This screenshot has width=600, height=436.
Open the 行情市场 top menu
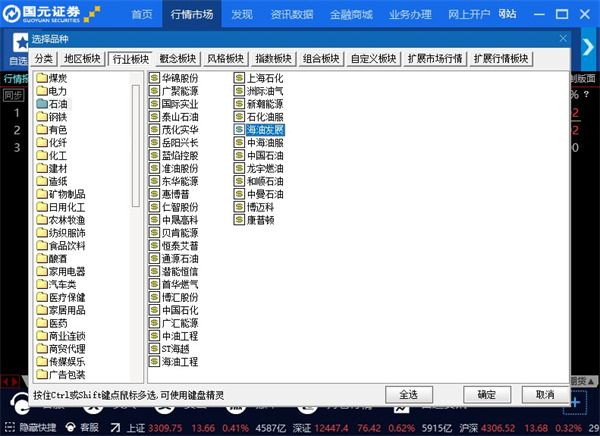pyautogui.click(x=192, y=14)
